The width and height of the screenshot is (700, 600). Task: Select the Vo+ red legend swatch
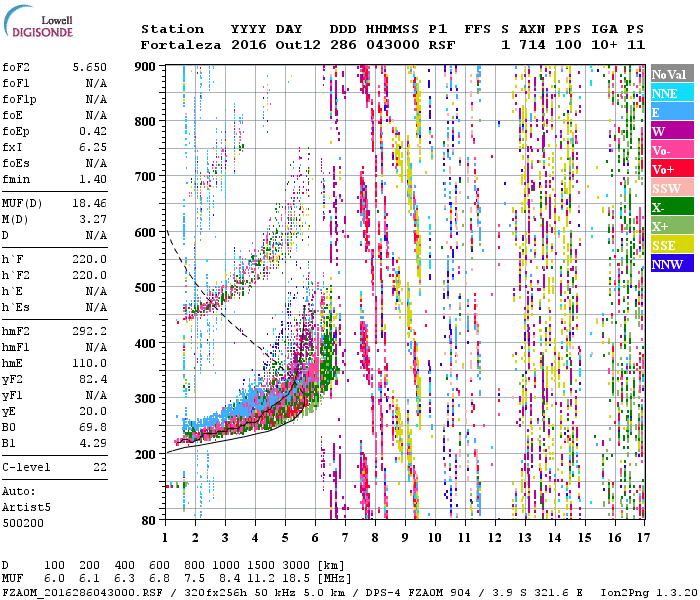point(672,169)
